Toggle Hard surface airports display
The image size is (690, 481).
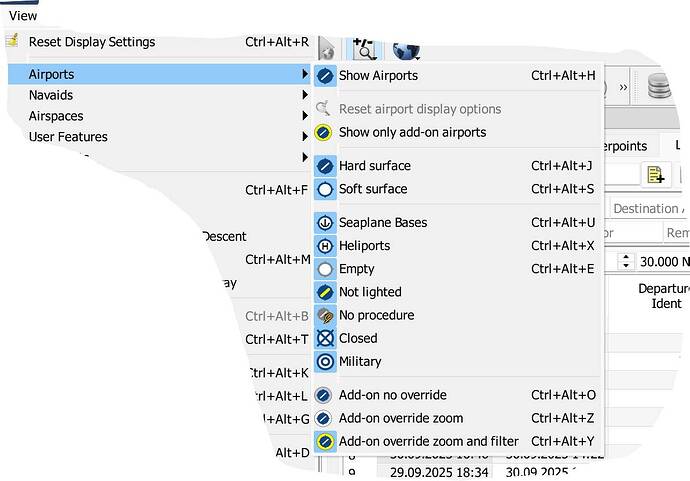[x=374, y=166]
